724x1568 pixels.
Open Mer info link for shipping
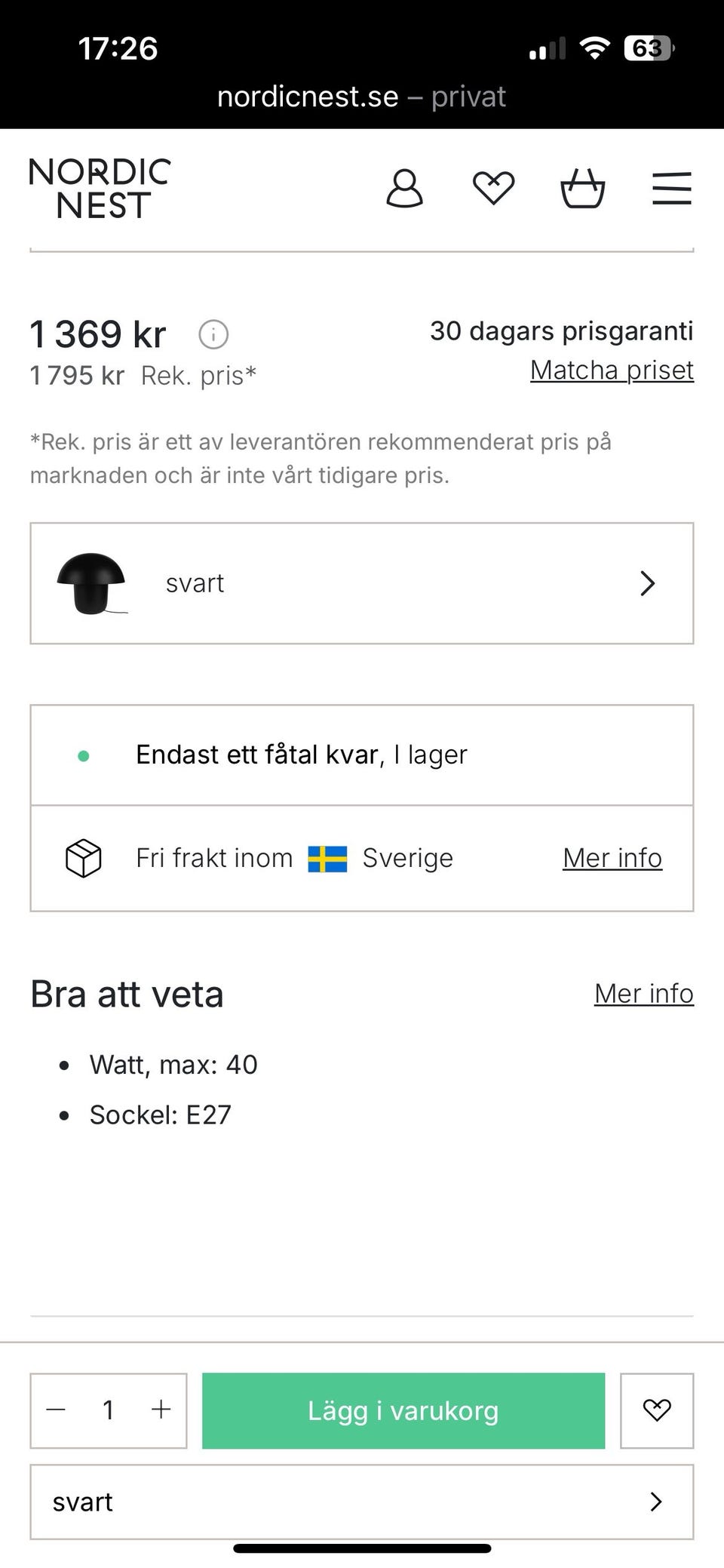612,858
